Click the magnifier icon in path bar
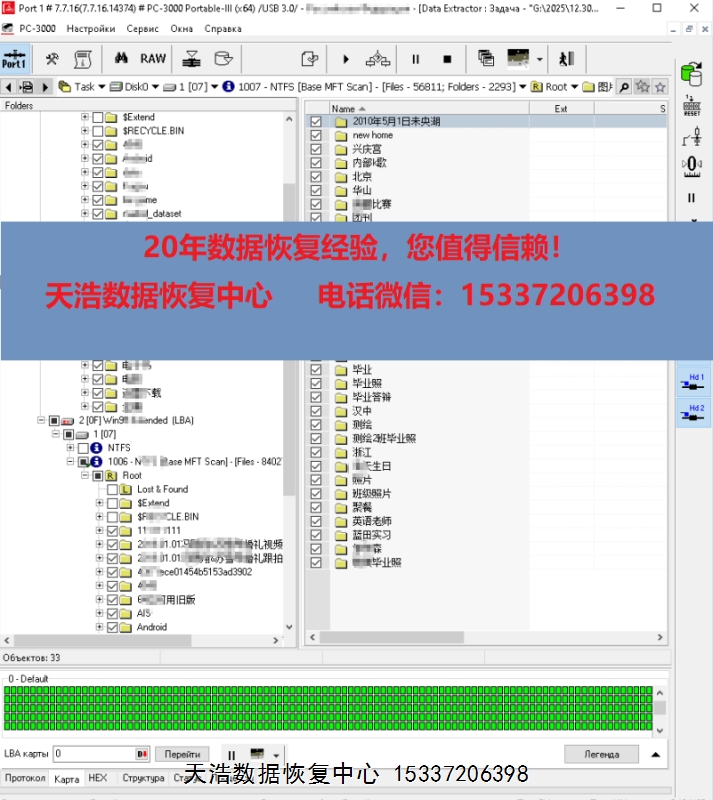713x800 pixels. pyautogui.click(x=624, y=87)
